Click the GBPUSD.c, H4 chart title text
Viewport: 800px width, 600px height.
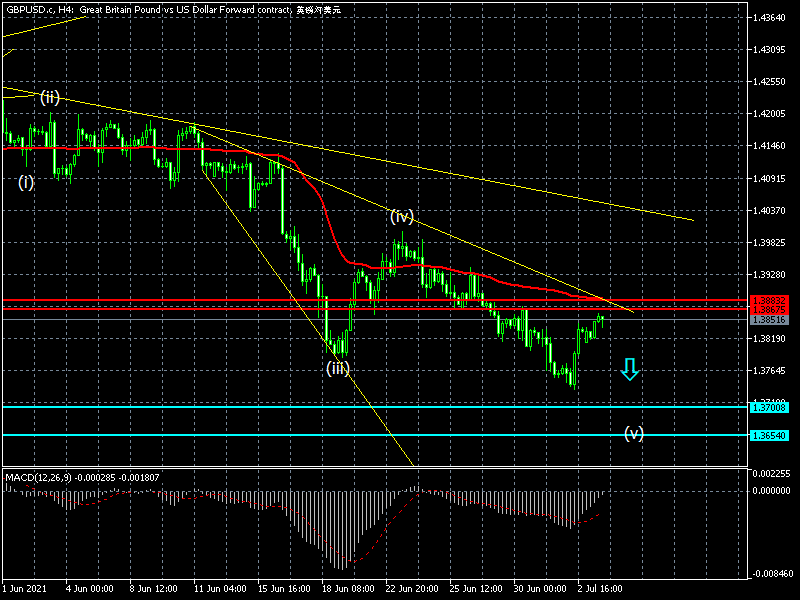coord(173,10)
